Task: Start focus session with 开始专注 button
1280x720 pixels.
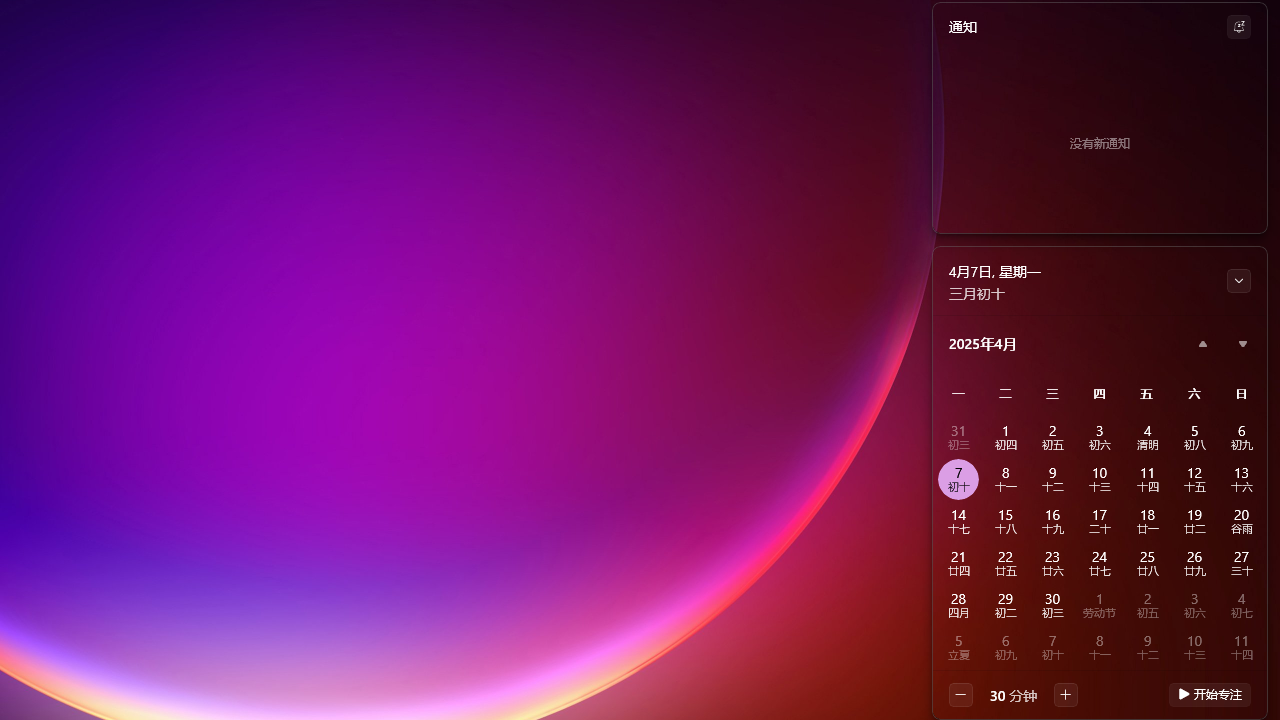Action: tap(1209, 695)
